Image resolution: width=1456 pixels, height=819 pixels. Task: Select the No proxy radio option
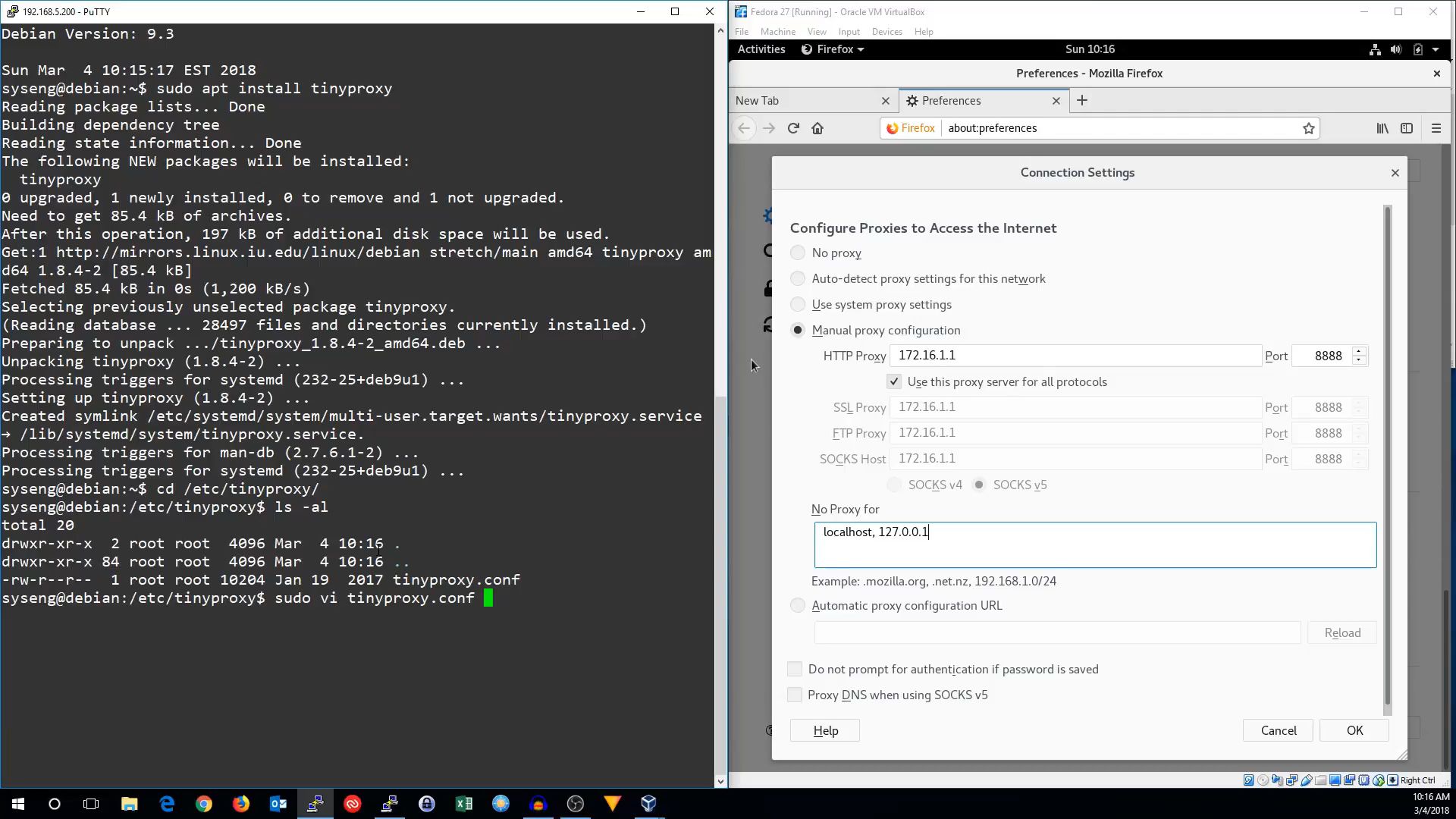click(x=798, y=253)
